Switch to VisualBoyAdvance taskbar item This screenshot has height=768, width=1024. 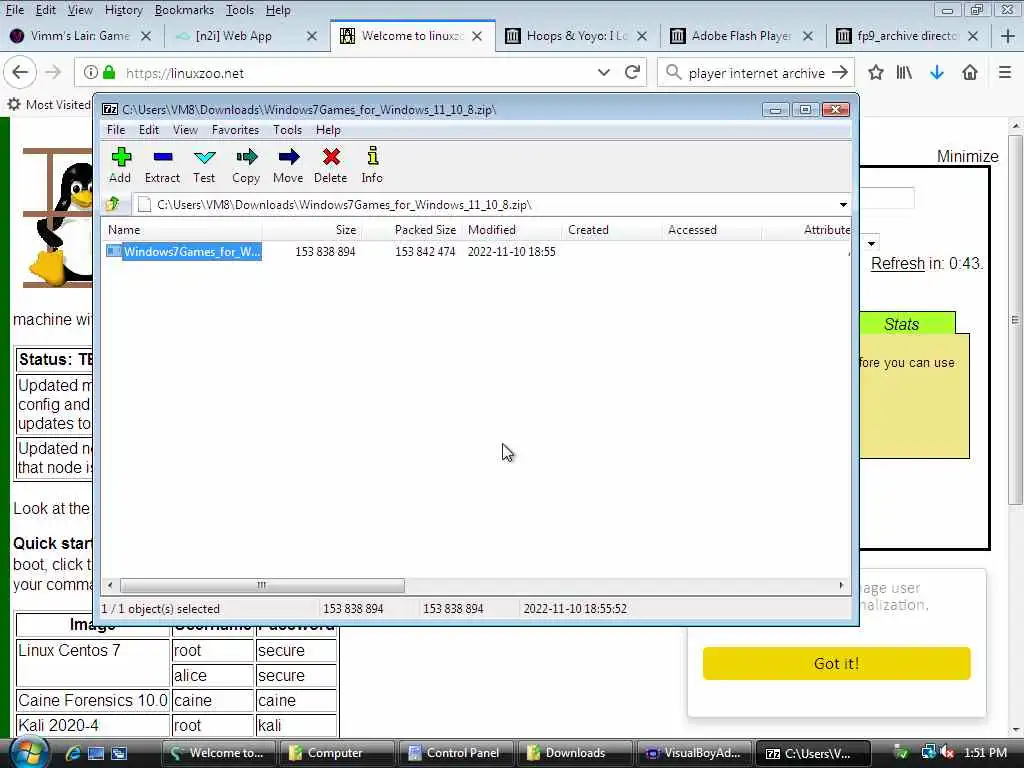pyautogui.click(x=694, y=753)
